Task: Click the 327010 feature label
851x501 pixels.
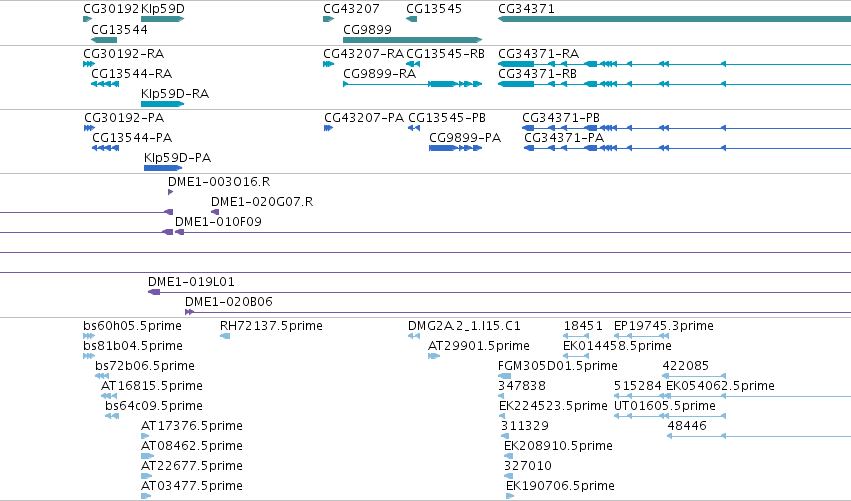Action: [x=528, y=466]
